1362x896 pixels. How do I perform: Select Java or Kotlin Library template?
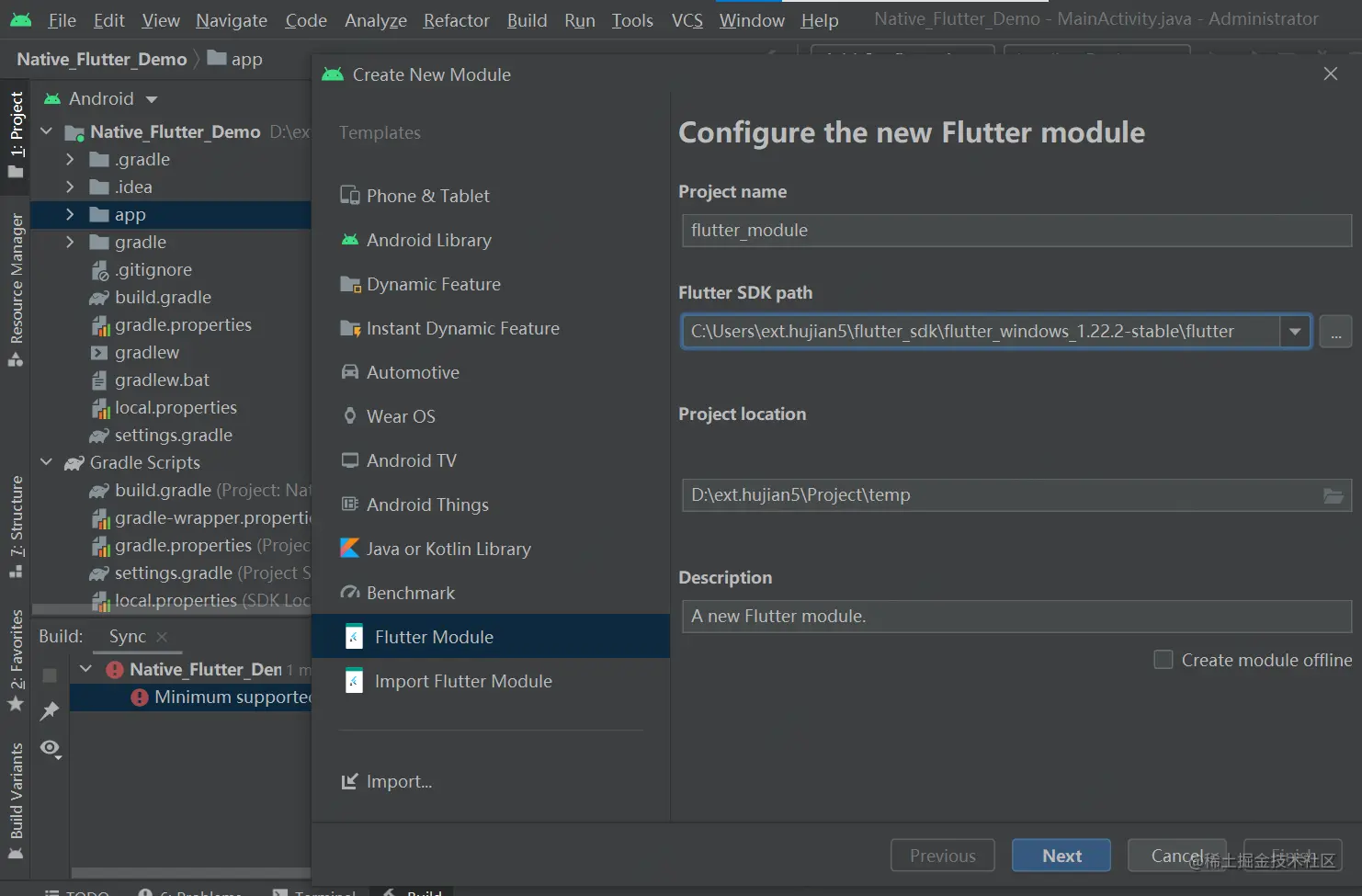436,549
